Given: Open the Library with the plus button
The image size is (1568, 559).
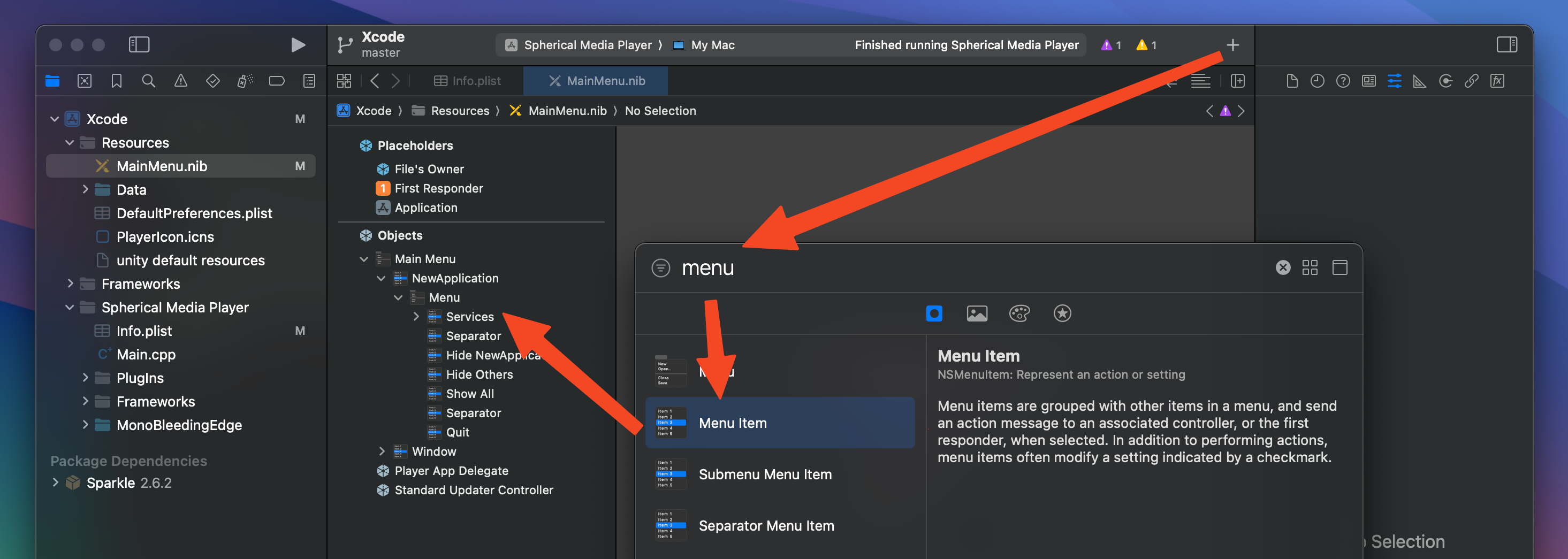Looking at the screenshot, I should (1232, 45).
